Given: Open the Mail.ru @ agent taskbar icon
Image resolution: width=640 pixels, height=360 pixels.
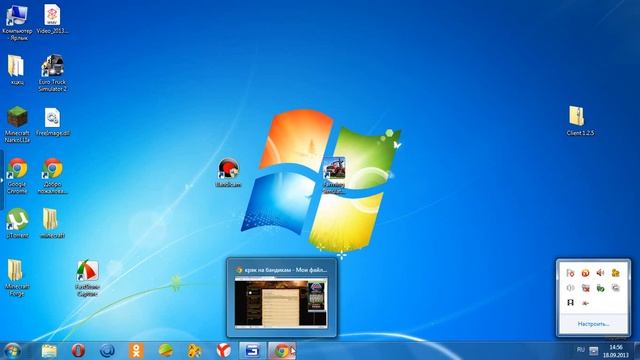Looking at the screenshot, I should [x=107, y=351].
